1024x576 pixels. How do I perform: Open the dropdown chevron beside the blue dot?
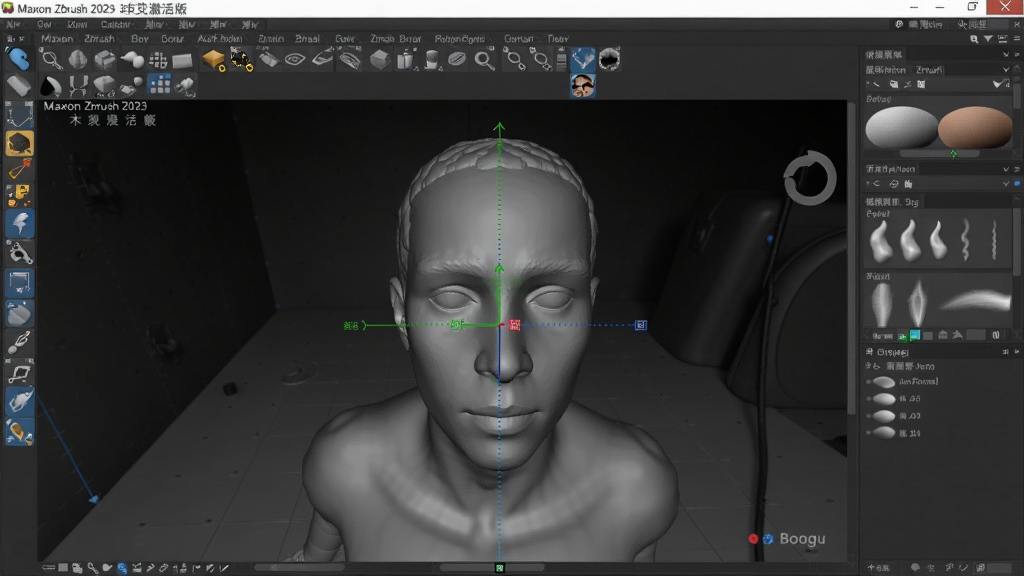click(x=1006, y=184)
